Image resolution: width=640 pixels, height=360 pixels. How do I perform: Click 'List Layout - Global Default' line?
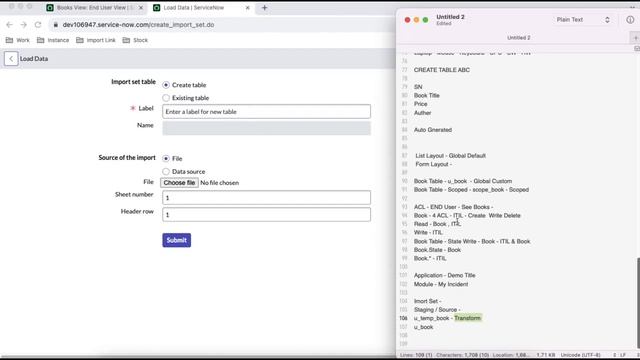[451, 156]
